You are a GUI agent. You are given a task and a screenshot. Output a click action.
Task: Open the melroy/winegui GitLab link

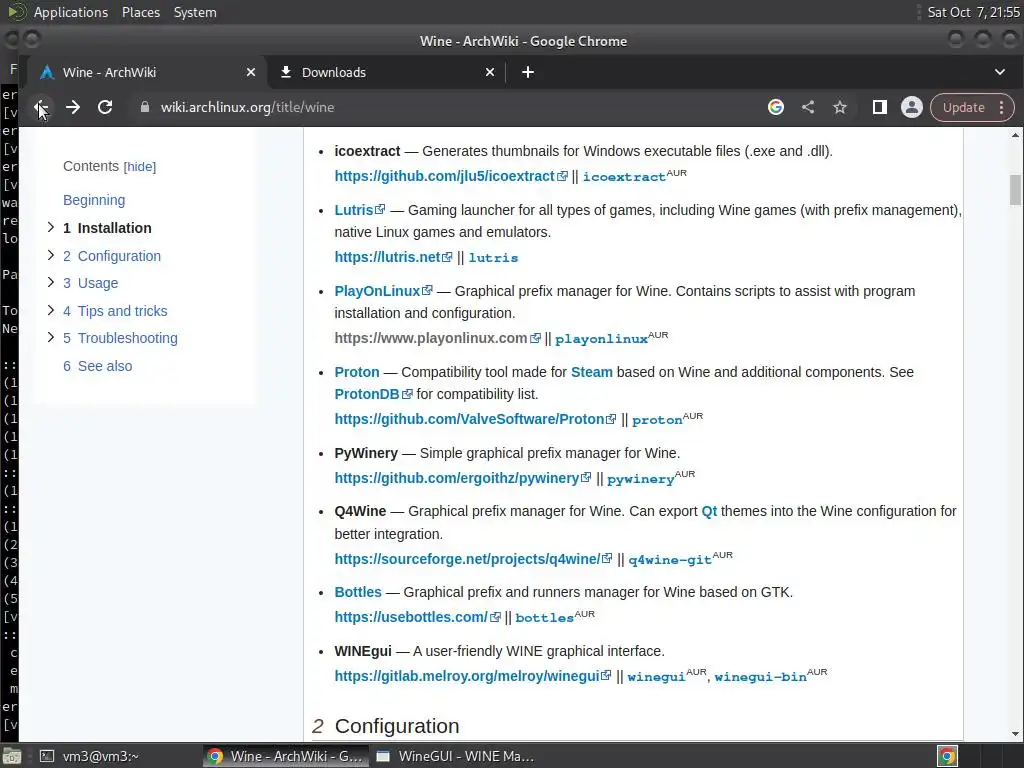473,676
